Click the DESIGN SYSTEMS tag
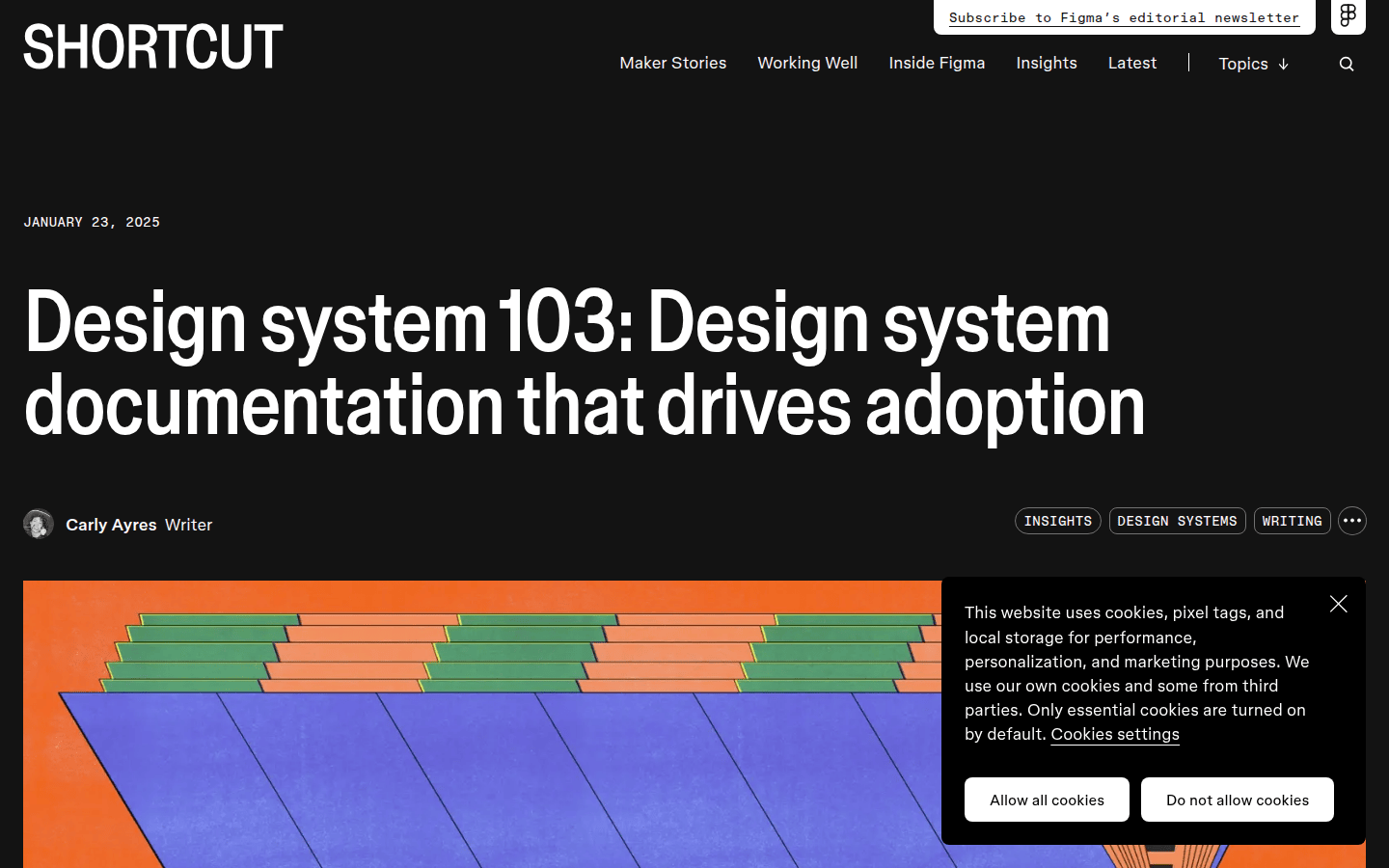The height and width of the screenshot is (868, 1389). 1177,521
